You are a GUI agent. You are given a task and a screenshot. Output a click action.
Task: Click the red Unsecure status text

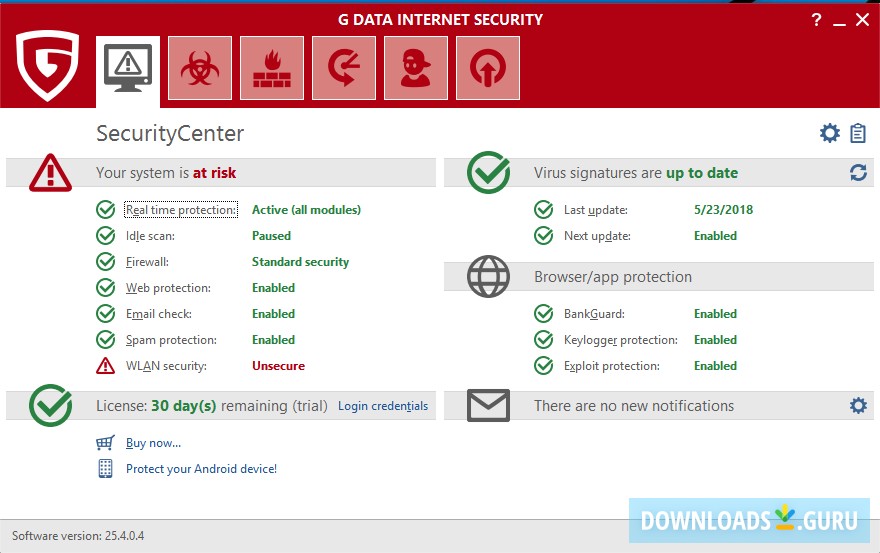278,365
